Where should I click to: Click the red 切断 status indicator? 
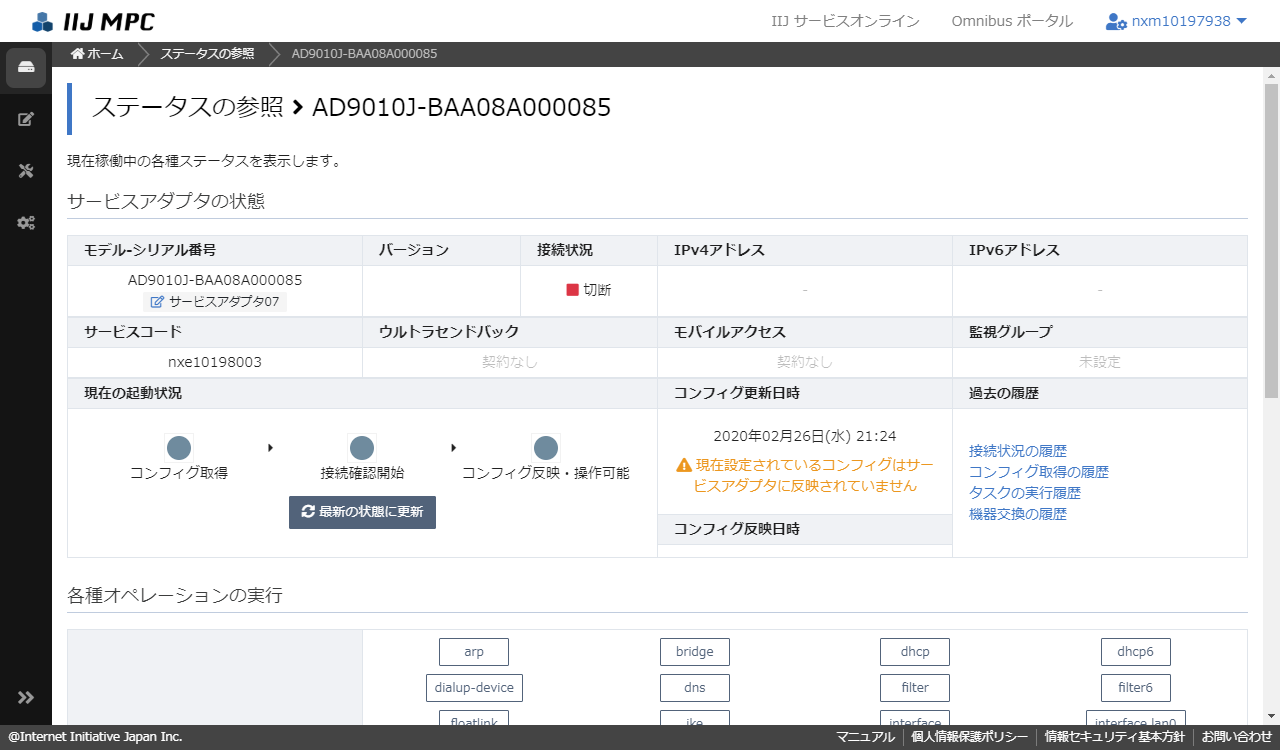(x=589, y=290)
